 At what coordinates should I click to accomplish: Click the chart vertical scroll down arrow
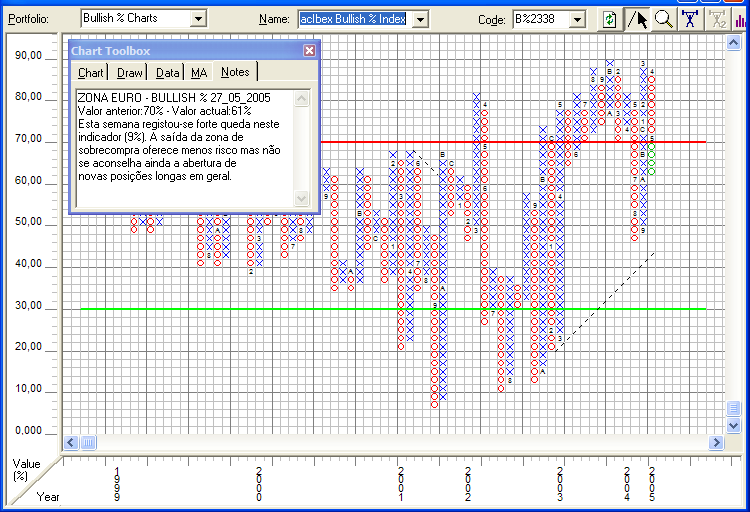coord(733,424)
